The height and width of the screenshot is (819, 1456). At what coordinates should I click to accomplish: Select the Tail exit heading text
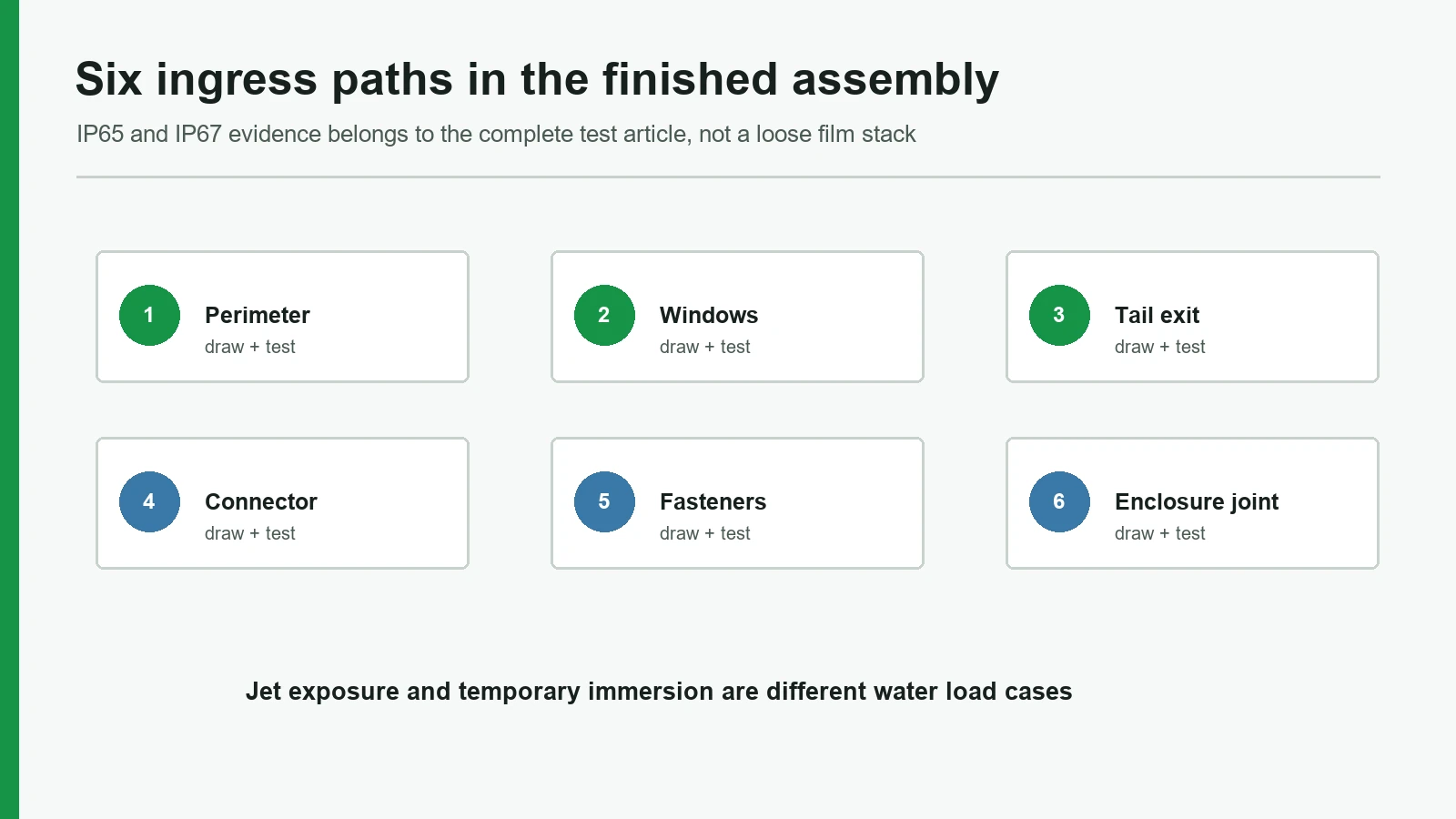coord(1158,315)
